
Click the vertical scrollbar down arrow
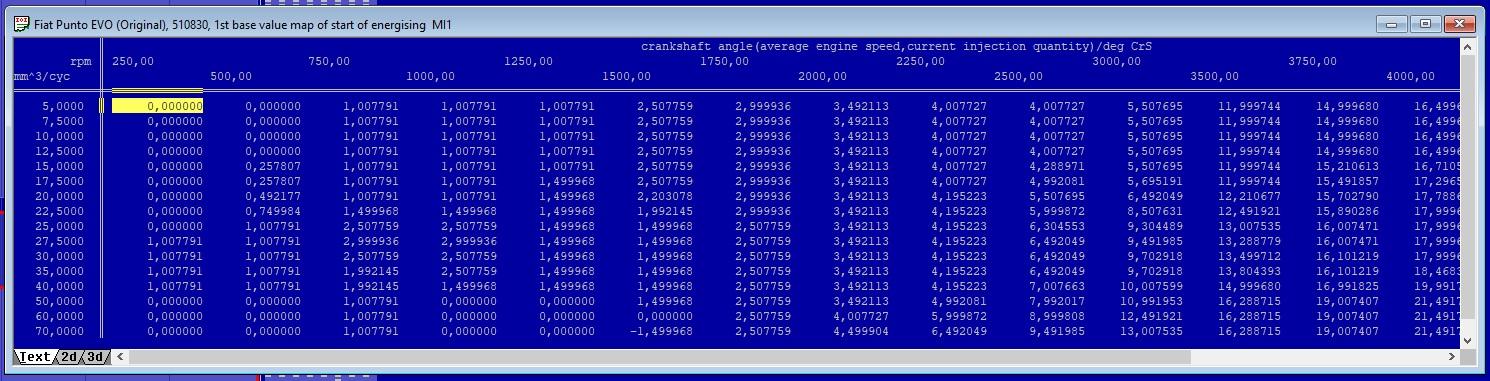coord(1467,340)
